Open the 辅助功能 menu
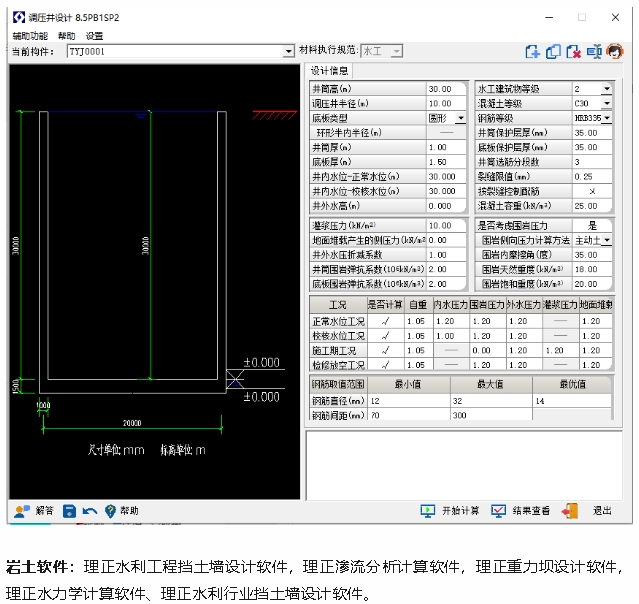 coord(30,35)
